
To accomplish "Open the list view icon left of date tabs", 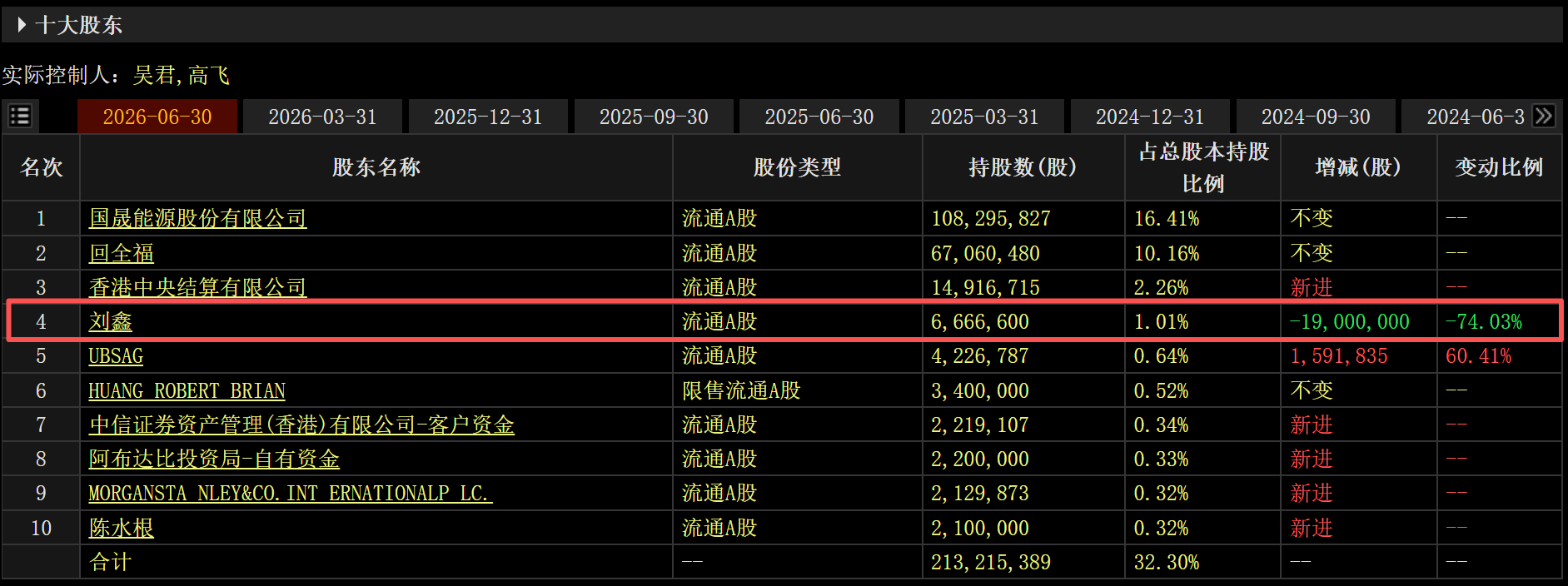I will pos(19,116).
